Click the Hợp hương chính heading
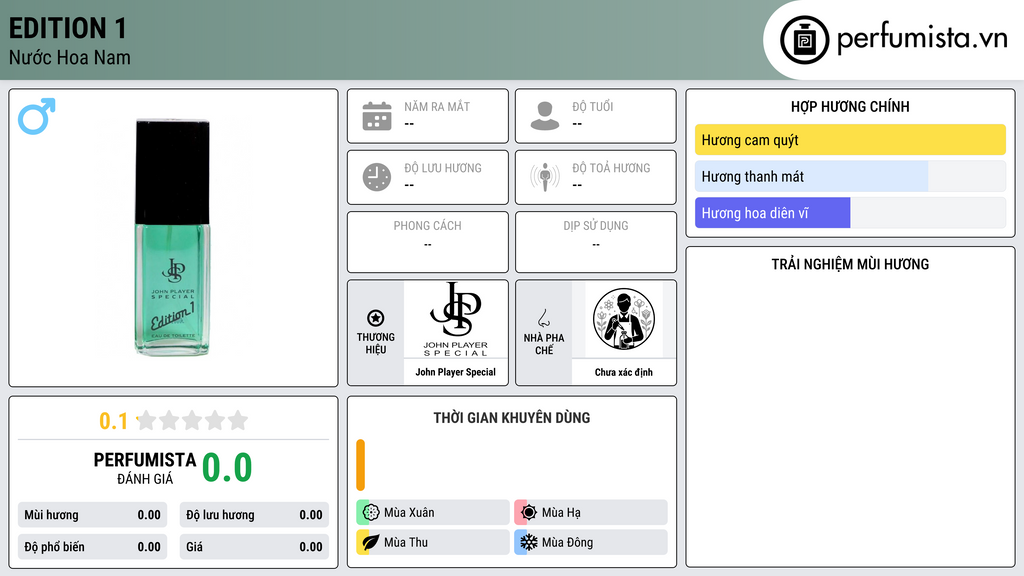 coord(850,106)
